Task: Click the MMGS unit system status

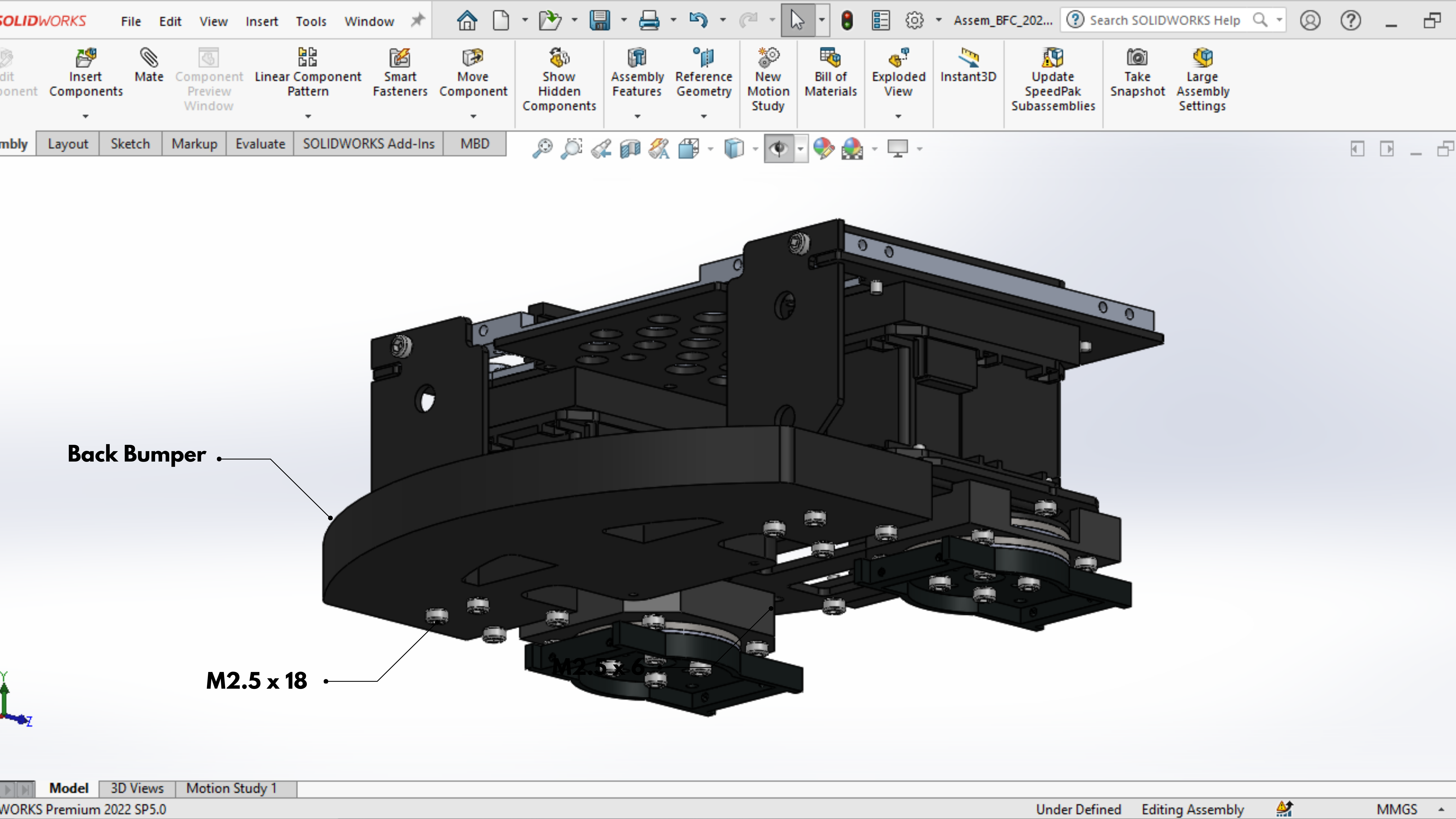Action: [x=1397, y=809]
